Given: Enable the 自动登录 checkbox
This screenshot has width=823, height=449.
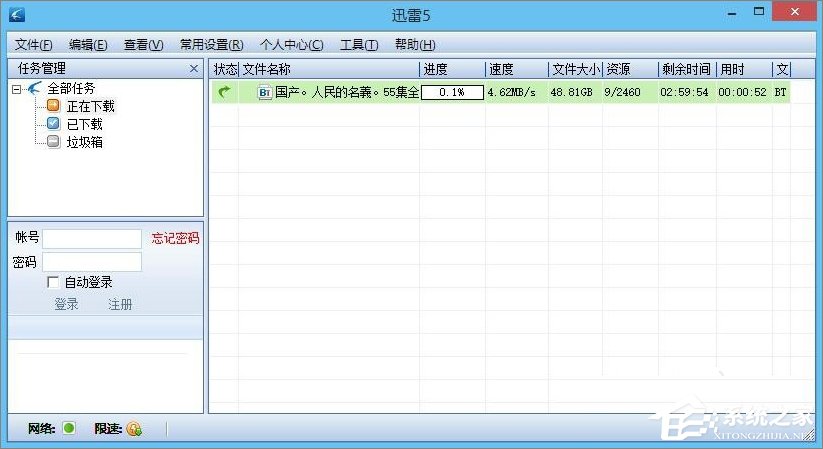Looking at the screenshot, I should pos(53,282).
